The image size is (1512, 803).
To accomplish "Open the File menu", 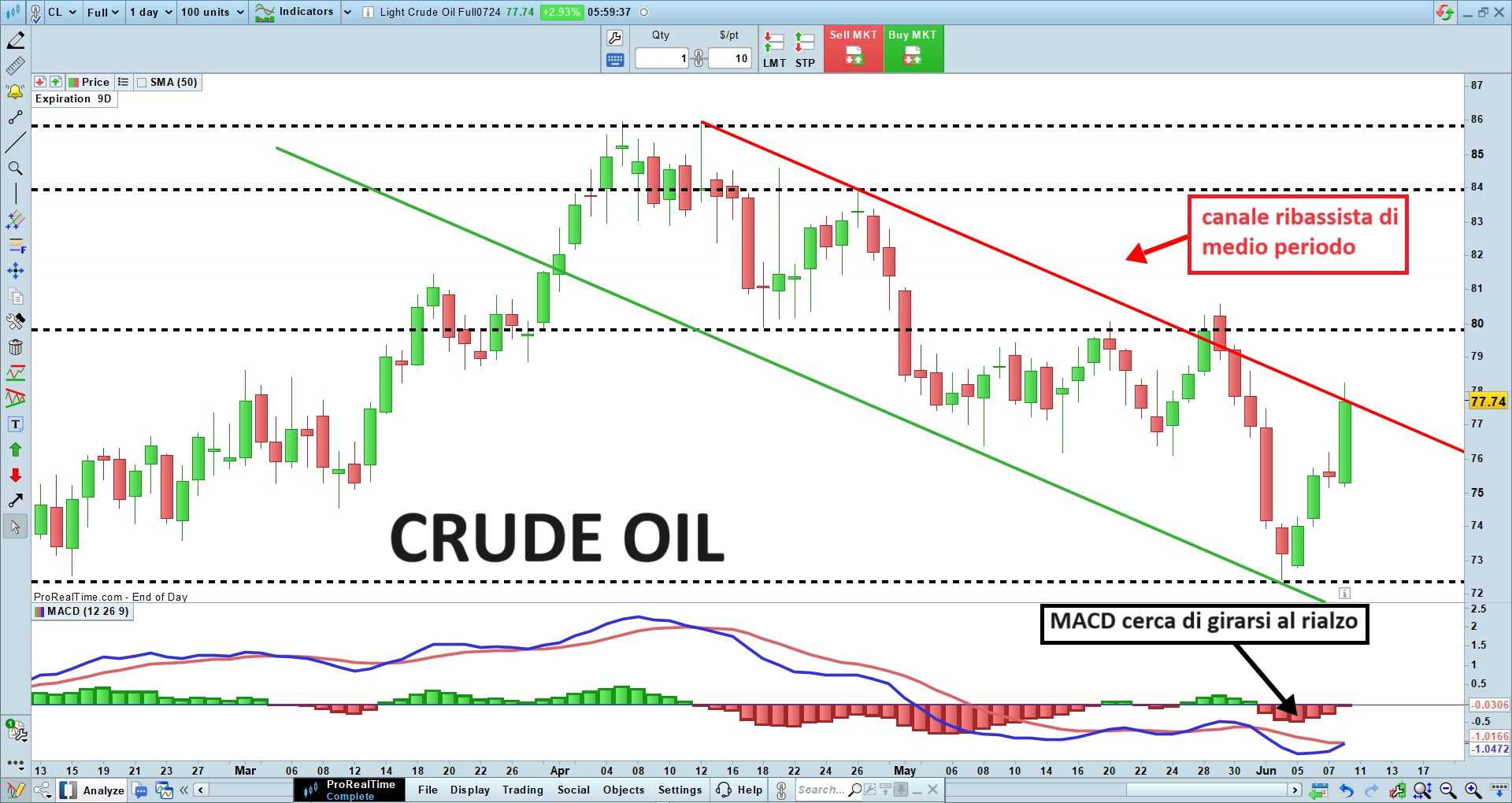I will click(x=428, y=790).
